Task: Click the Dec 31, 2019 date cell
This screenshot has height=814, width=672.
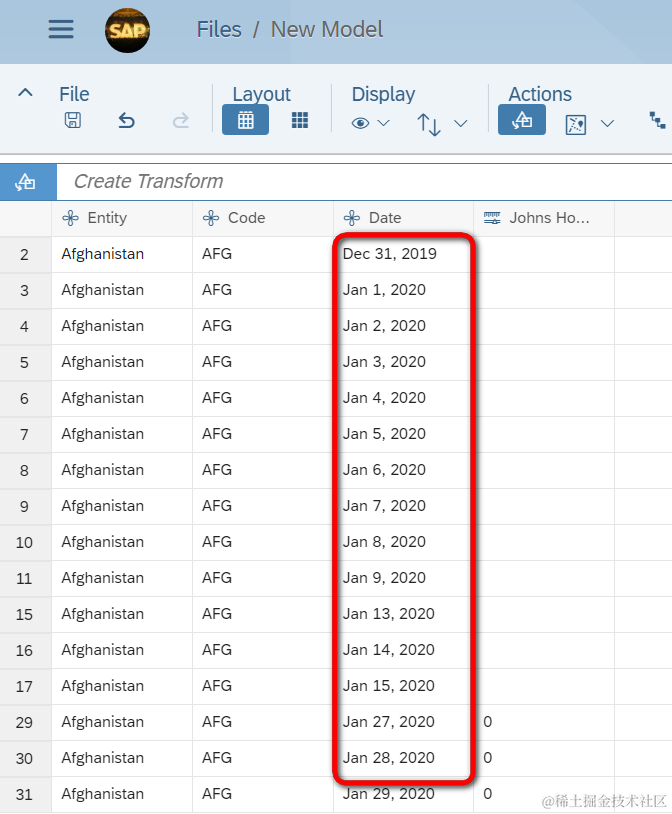Action: (x=404, y=254)
